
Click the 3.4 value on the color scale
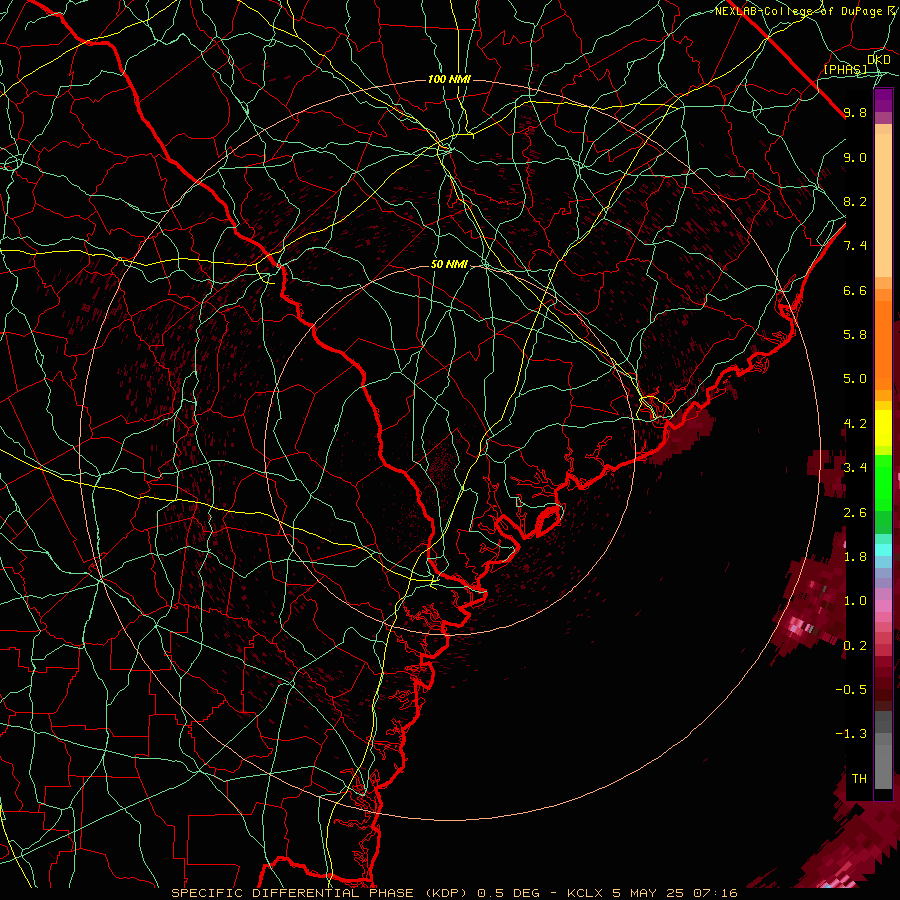[x=855, y=468]
